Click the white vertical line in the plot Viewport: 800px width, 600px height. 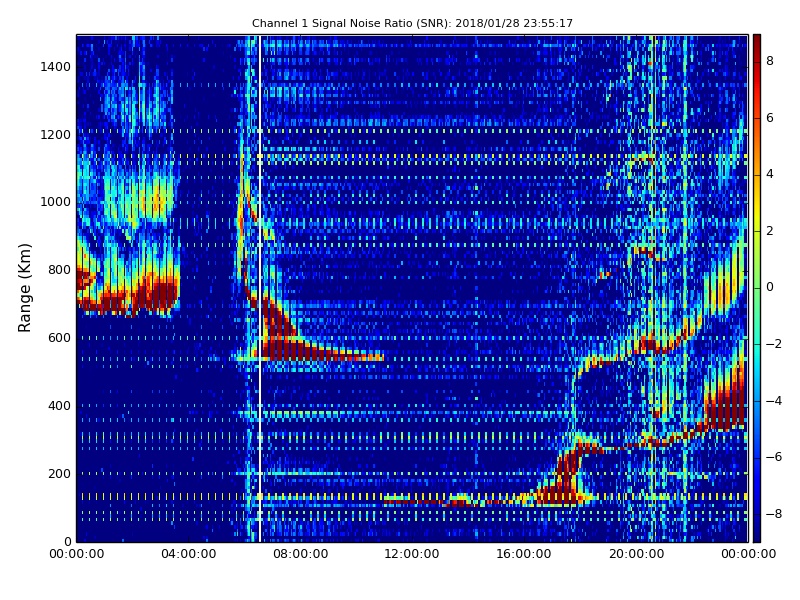coord(260,288)
